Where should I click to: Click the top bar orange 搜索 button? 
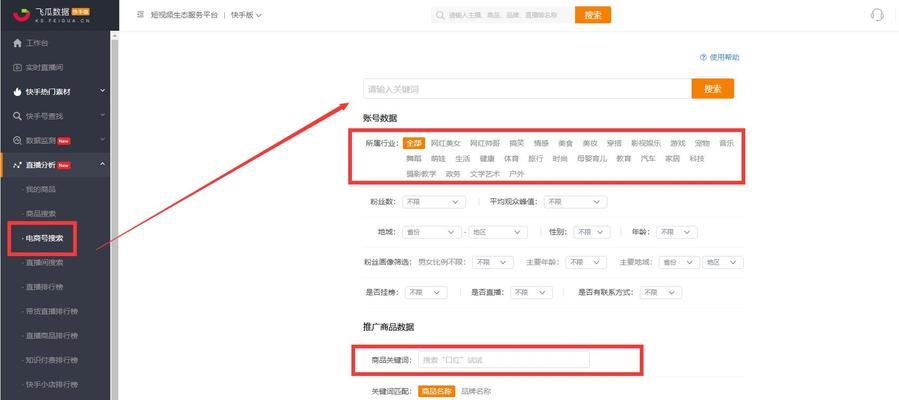[x=593, y=15]
